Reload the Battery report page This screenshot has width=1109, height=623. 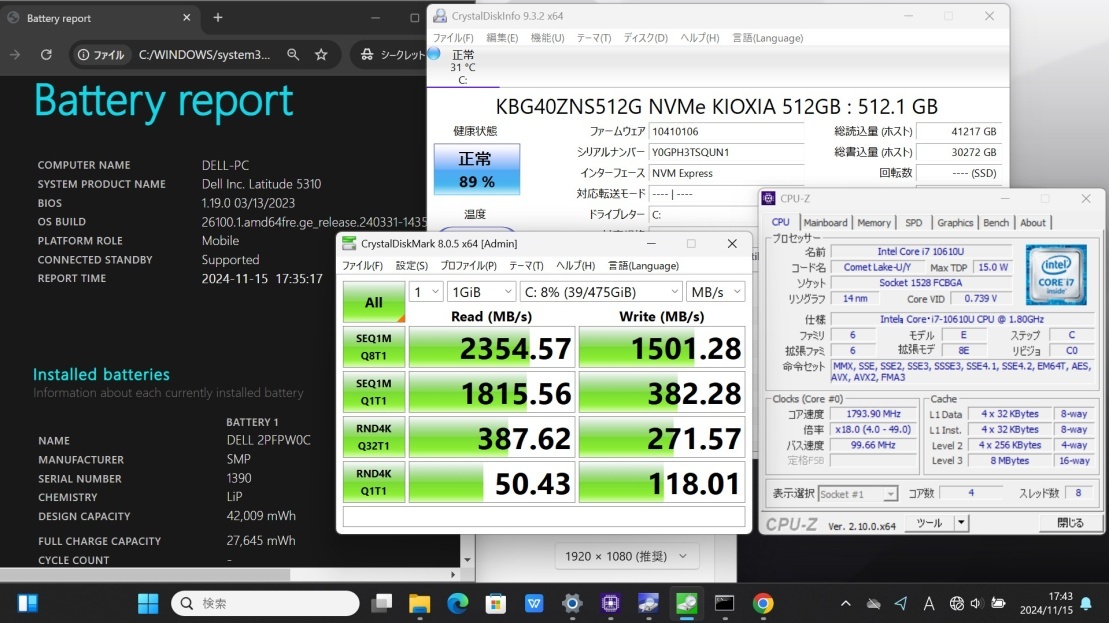(x=46, y=54)
